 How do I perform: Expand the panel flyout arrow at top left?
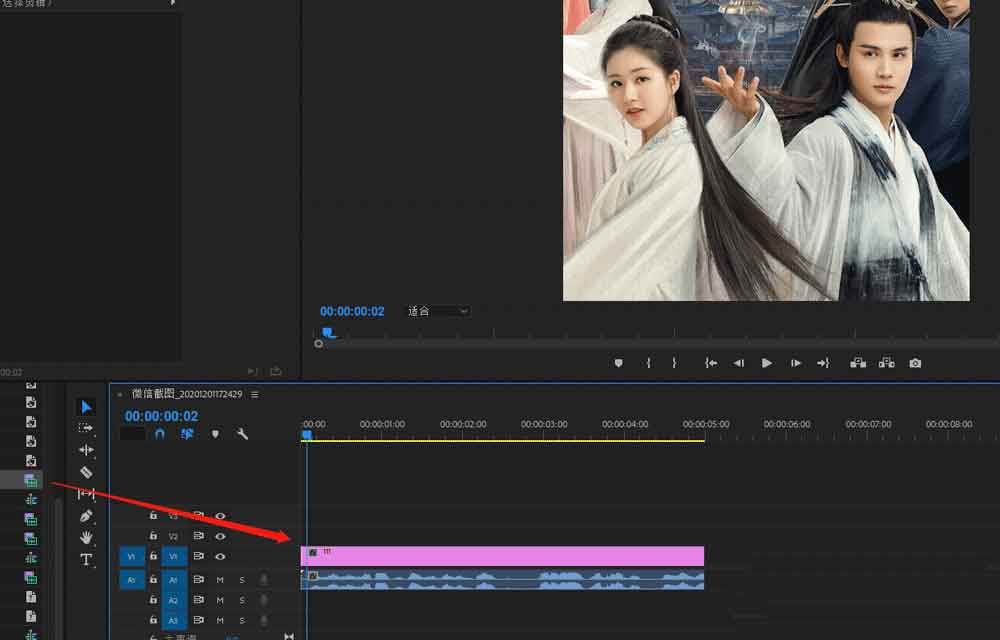tap(173, 3)
